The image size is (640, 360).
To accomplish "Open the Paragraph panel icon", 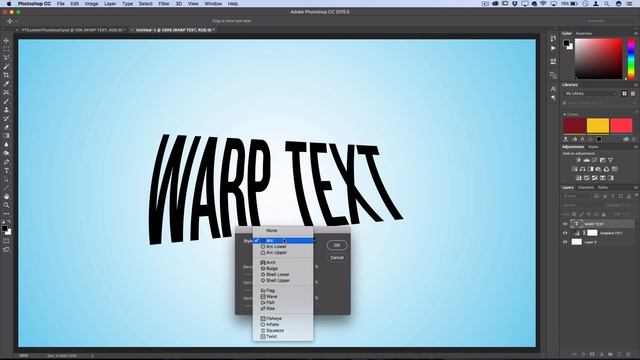I will (553, 98).
